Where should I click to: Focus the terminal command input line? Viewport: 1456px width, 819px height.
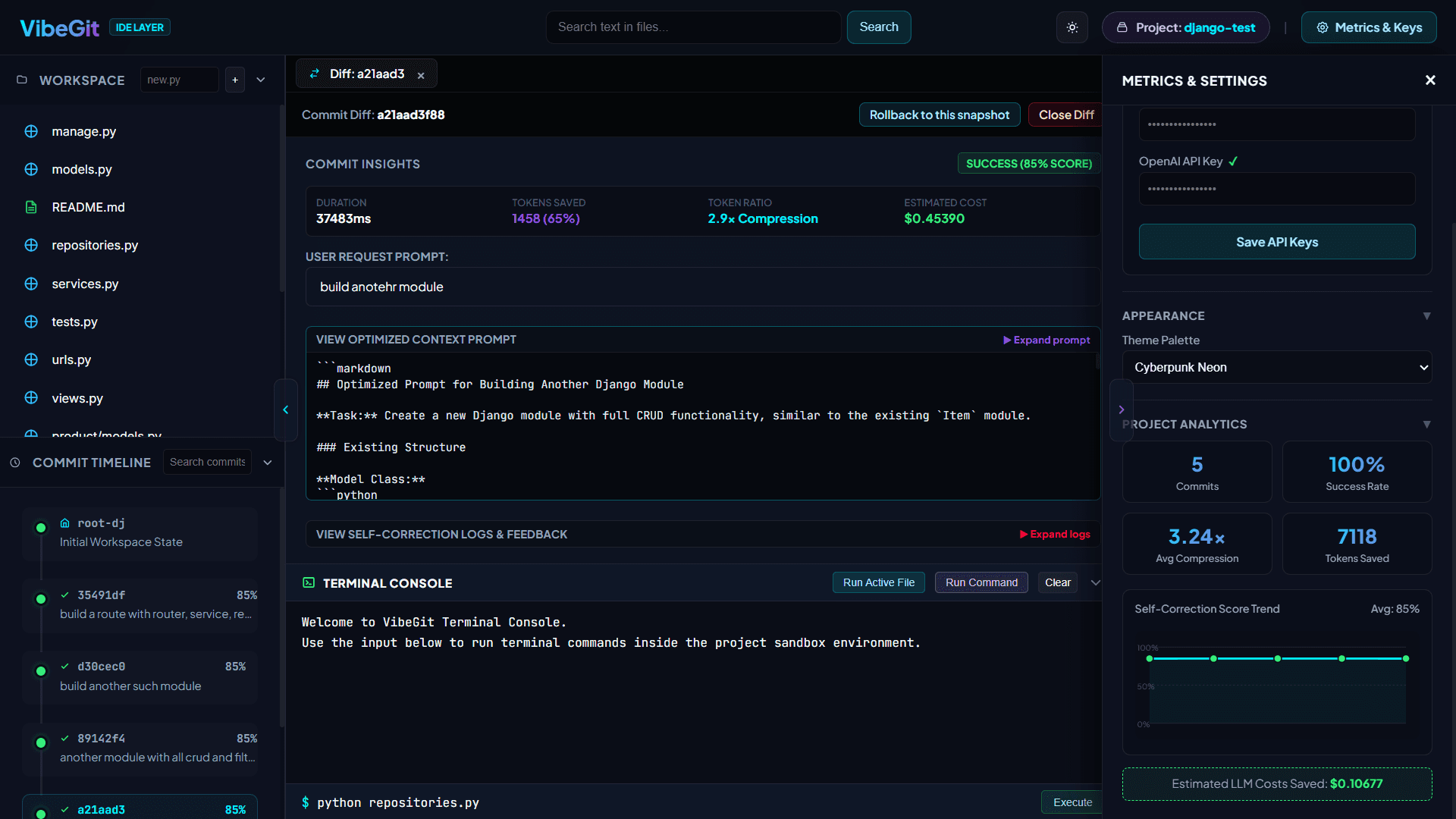675,802
